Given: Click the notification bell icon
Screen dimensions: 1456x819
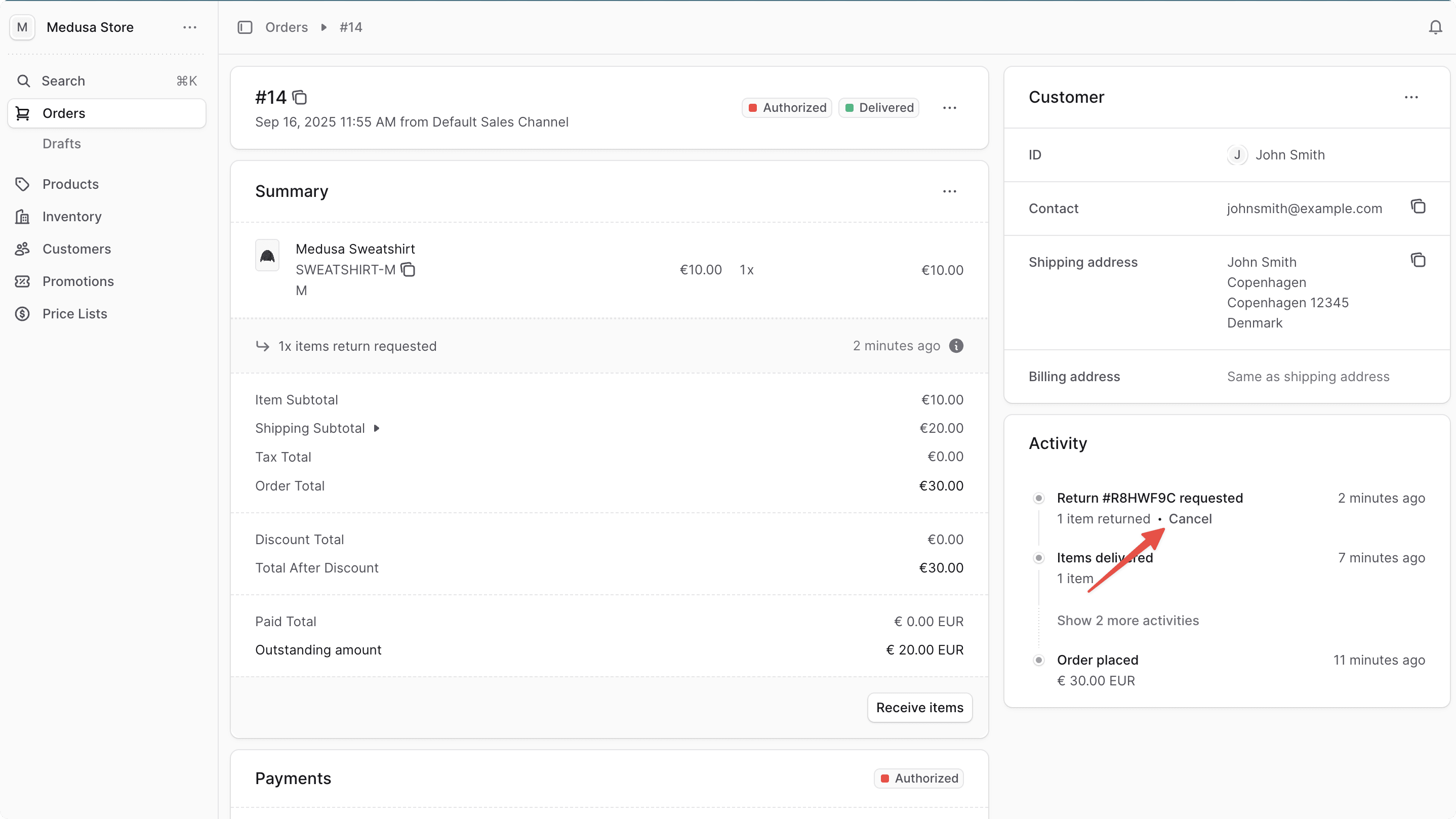Looking at the screenshot, I should (1435, 26).
